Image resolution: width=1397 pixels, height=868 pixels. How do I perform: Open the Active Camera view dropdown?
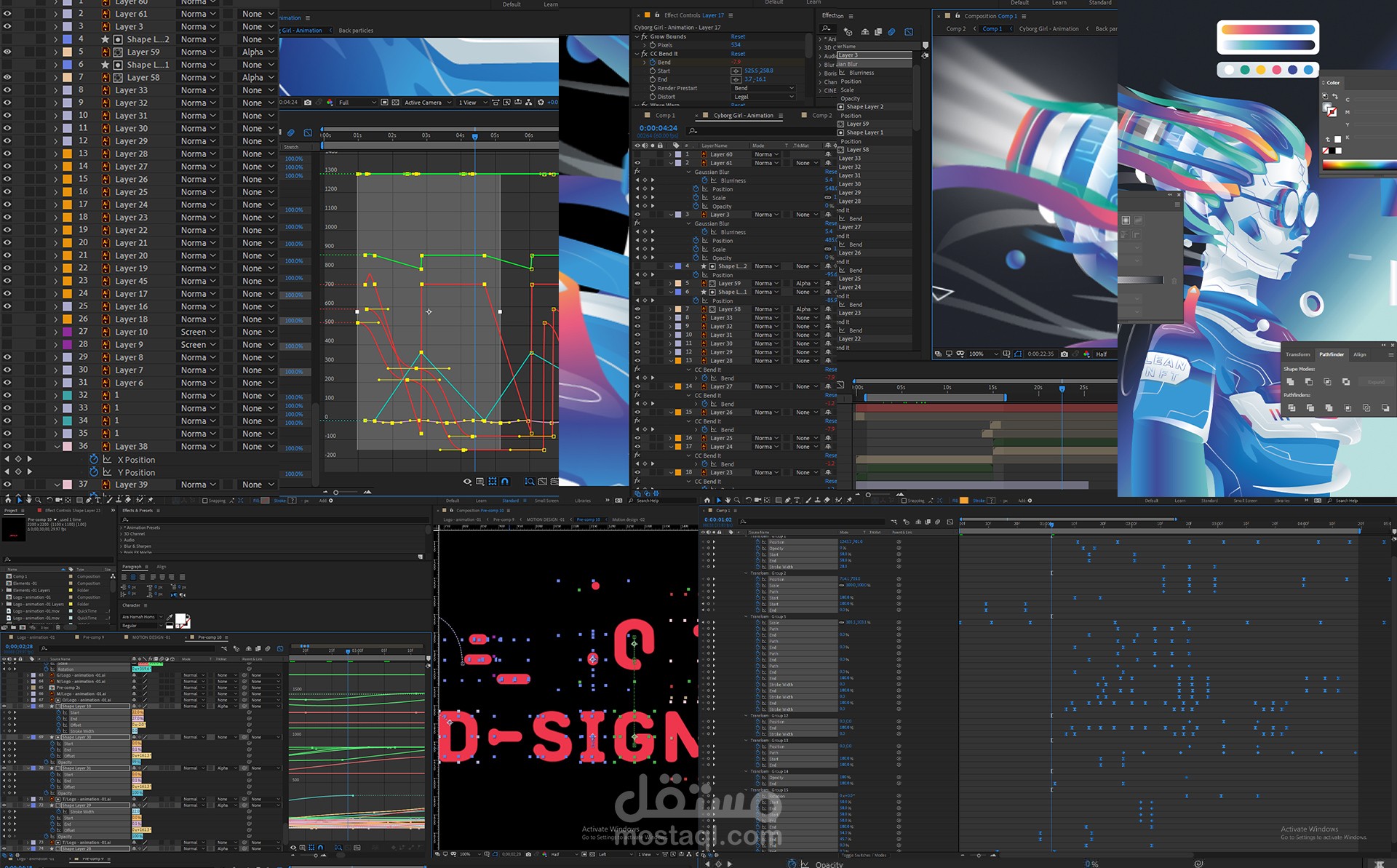(426, 103)
